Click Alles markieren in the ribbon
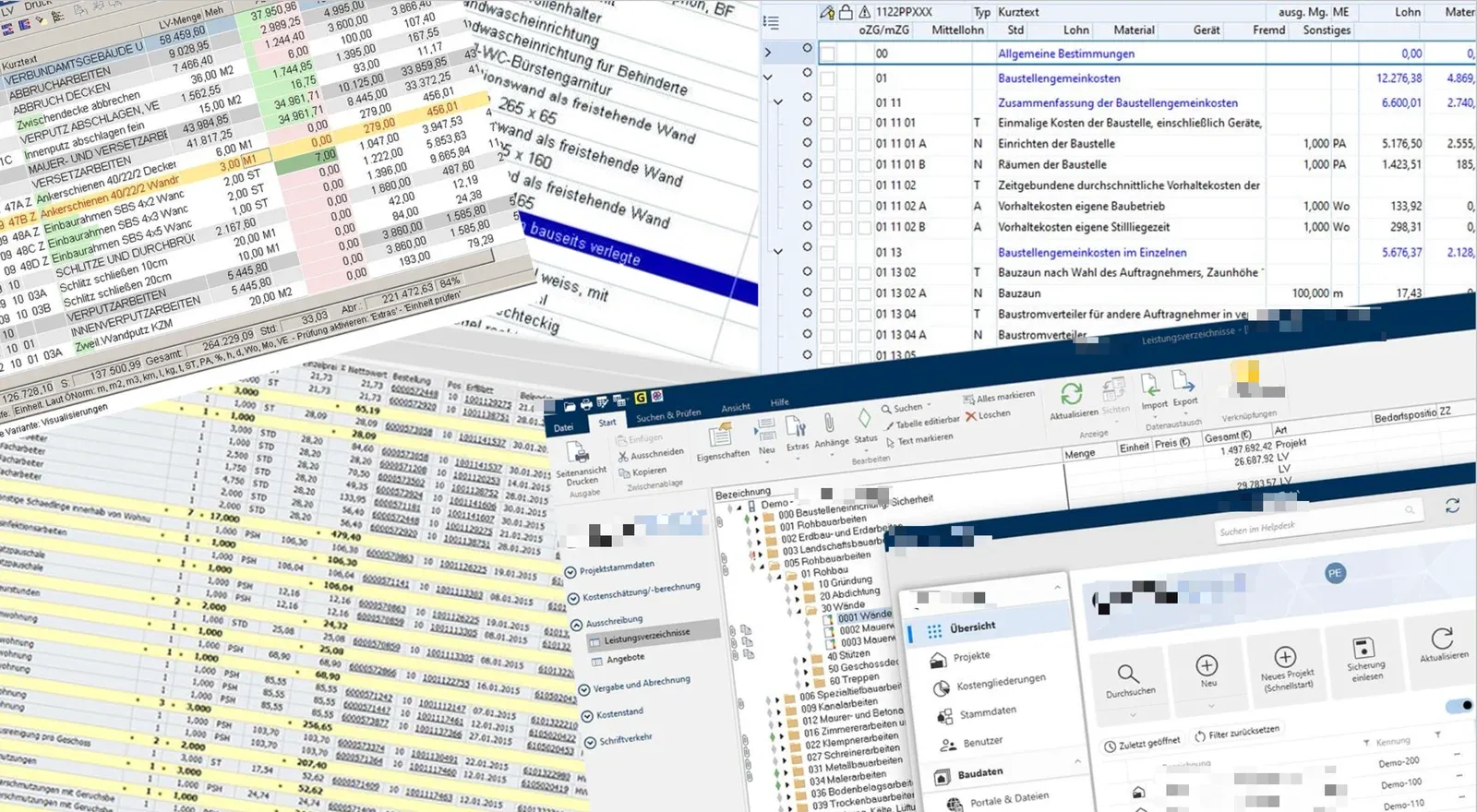This screenshot has width=1477, height=812. click(x=999, y=398)
